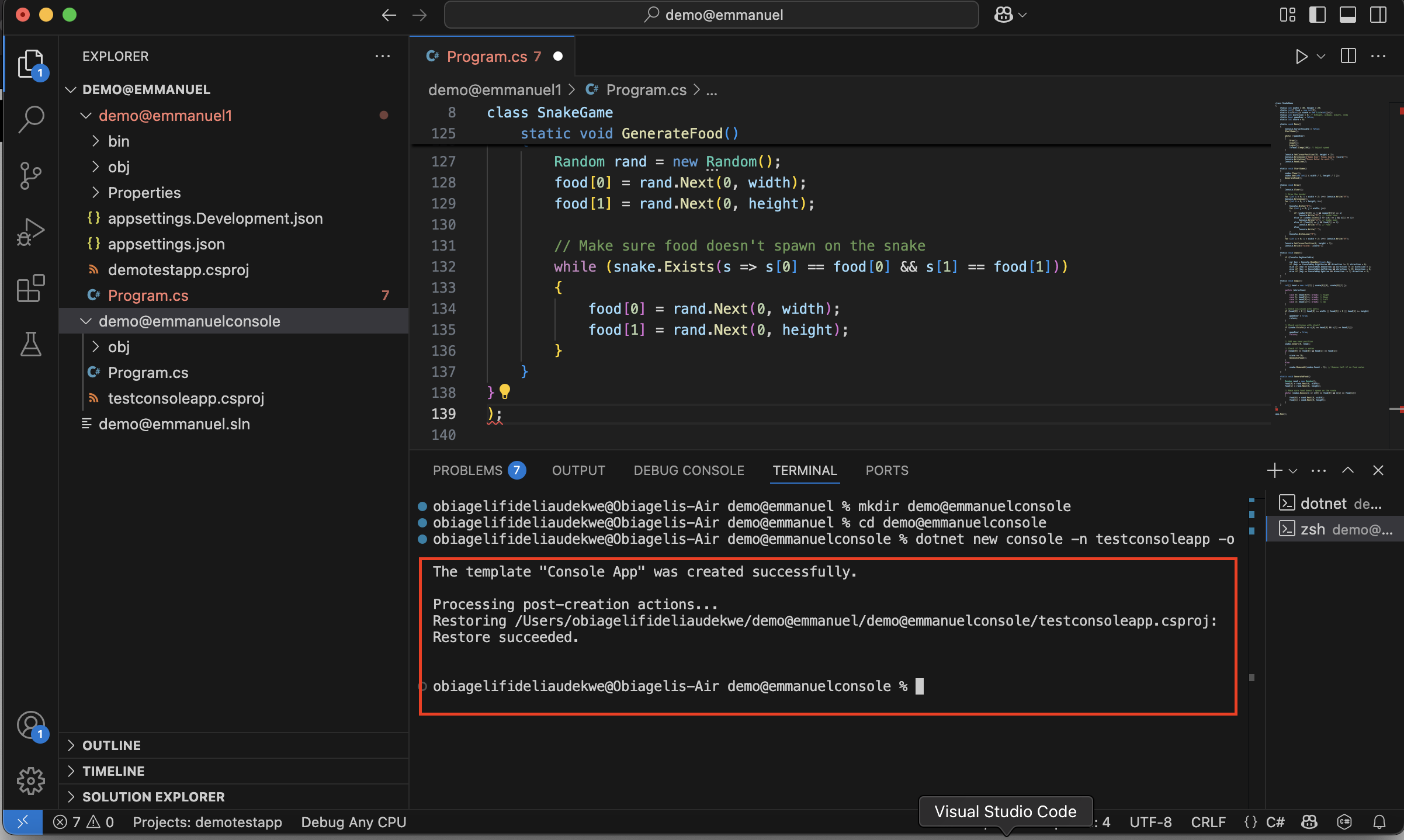Click the Customize Layout icon
This screenshot has height=840, width=1404.
(x=1288, y=15)
